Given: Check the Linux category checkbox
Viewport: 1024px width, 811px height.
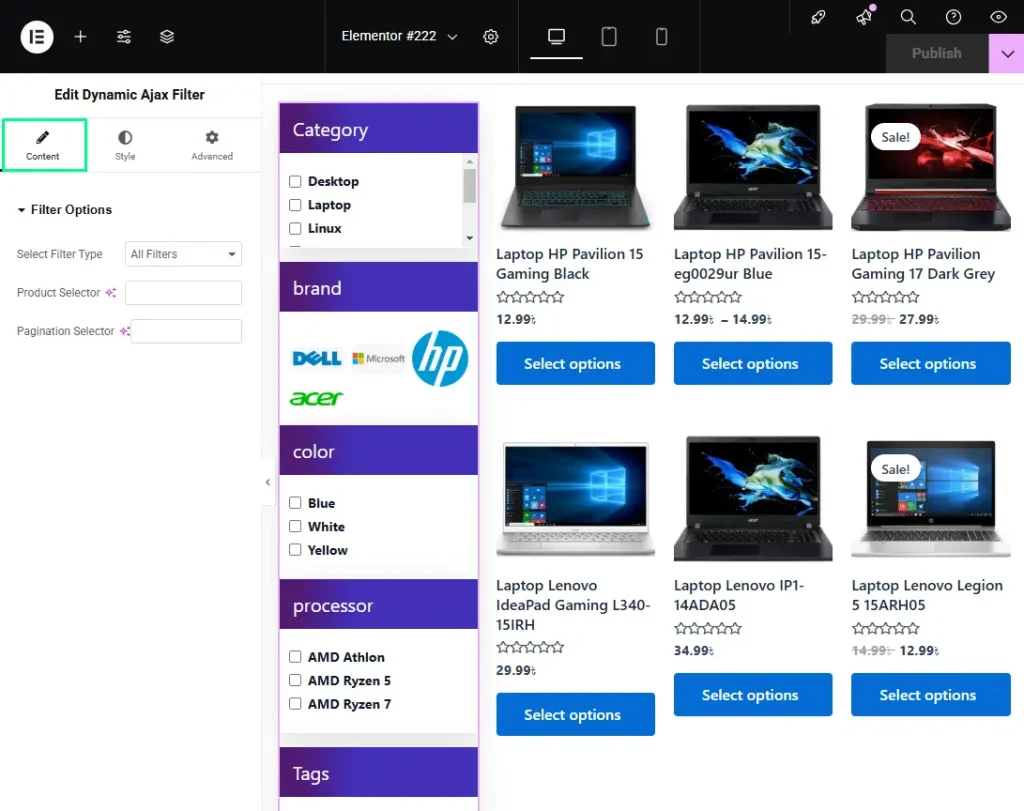Looking at the screenshot, I should pyautogui.click(x=295, y=229).
